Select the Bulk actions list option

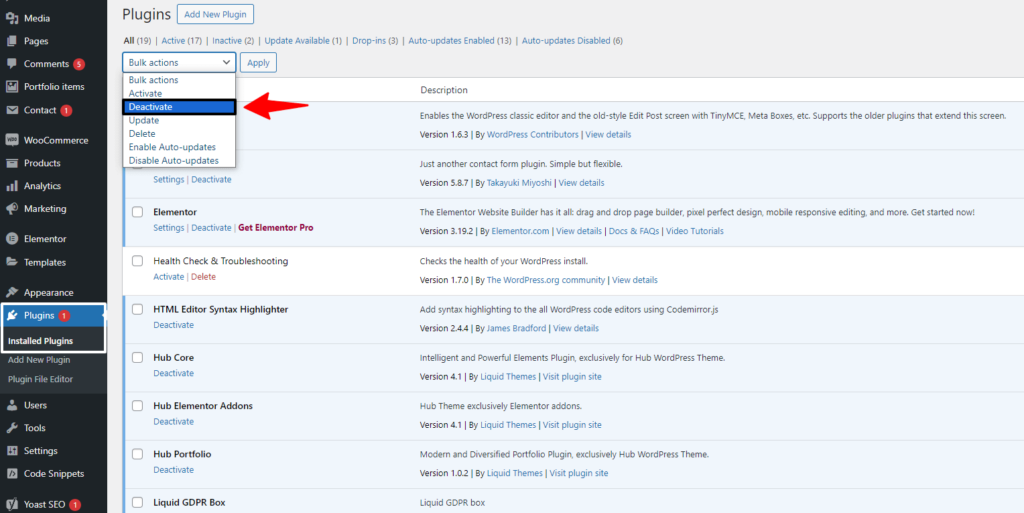179,80
